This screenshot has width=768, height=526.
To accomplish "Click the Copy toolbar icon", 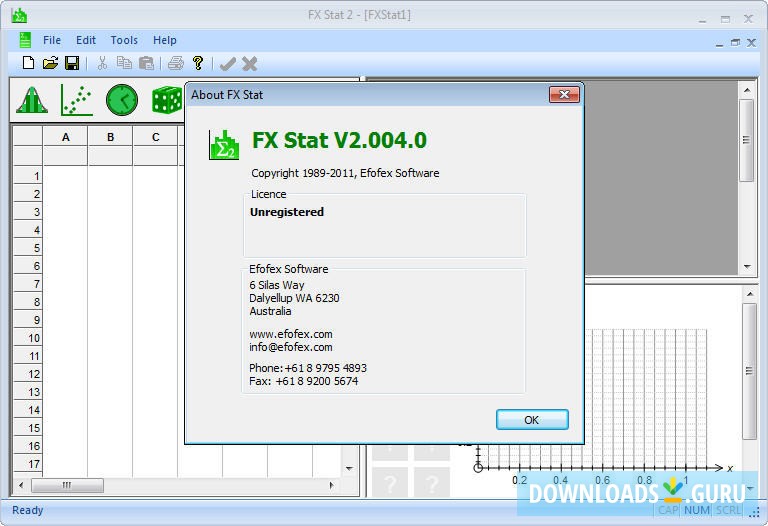I will click(x=124, y=63).
